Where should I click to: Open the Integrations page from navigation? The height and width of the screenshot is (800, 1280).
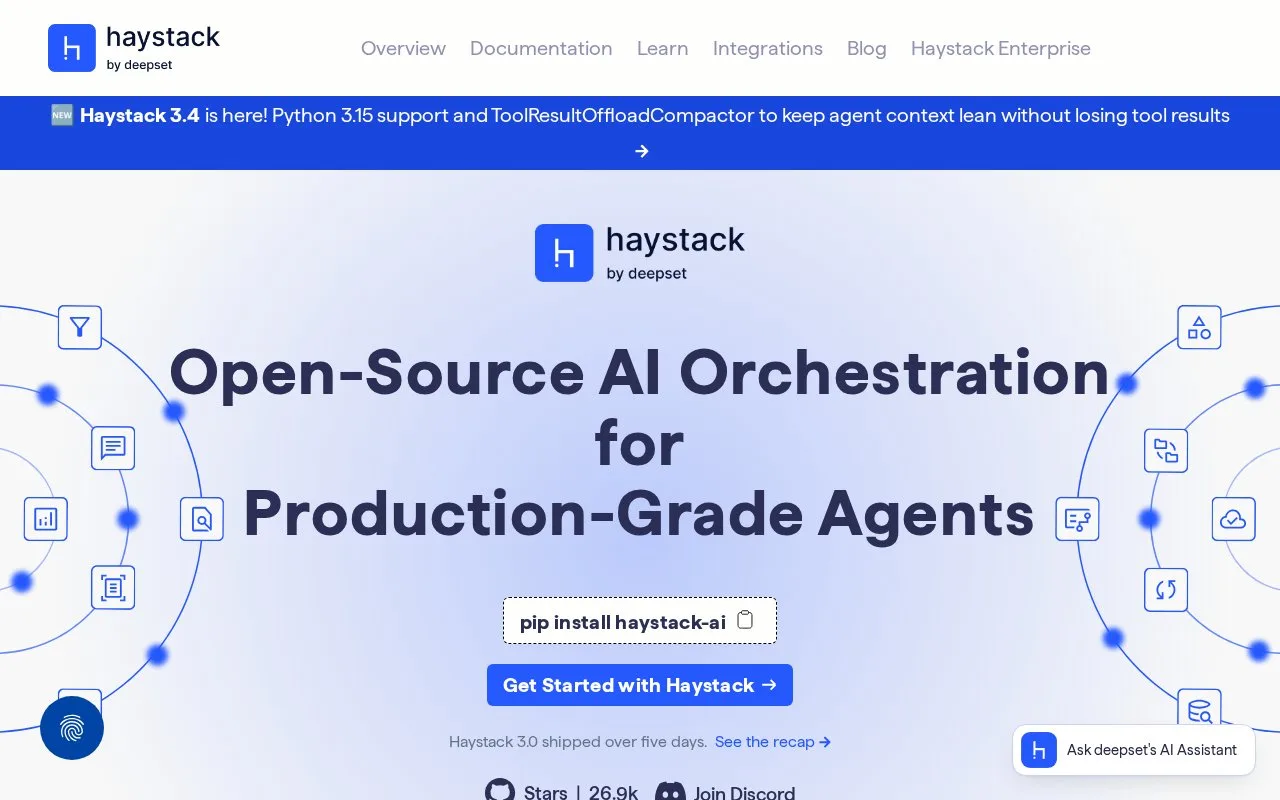point(768,48)
